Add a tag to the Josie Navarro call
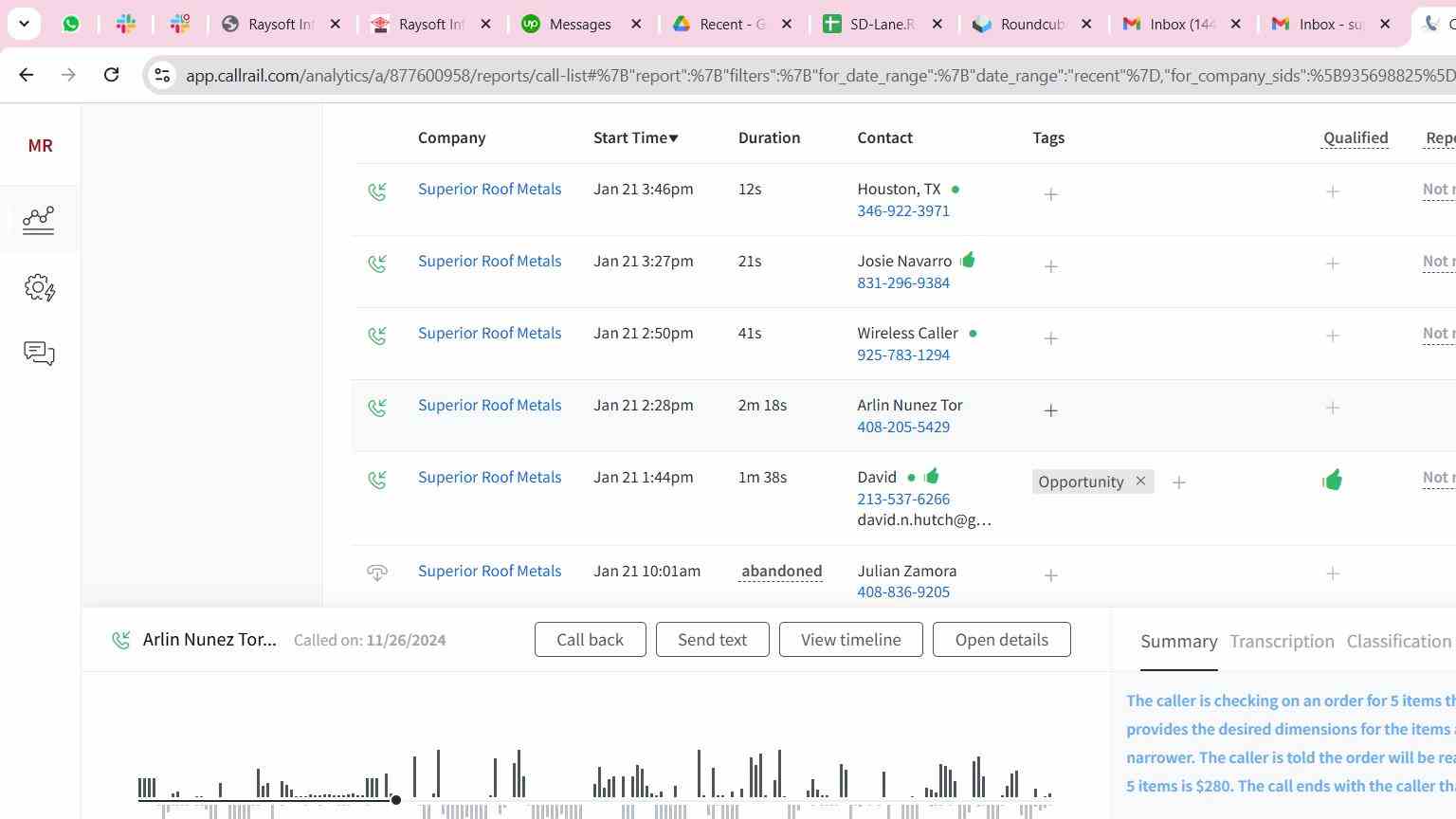 pos(1050,266)
